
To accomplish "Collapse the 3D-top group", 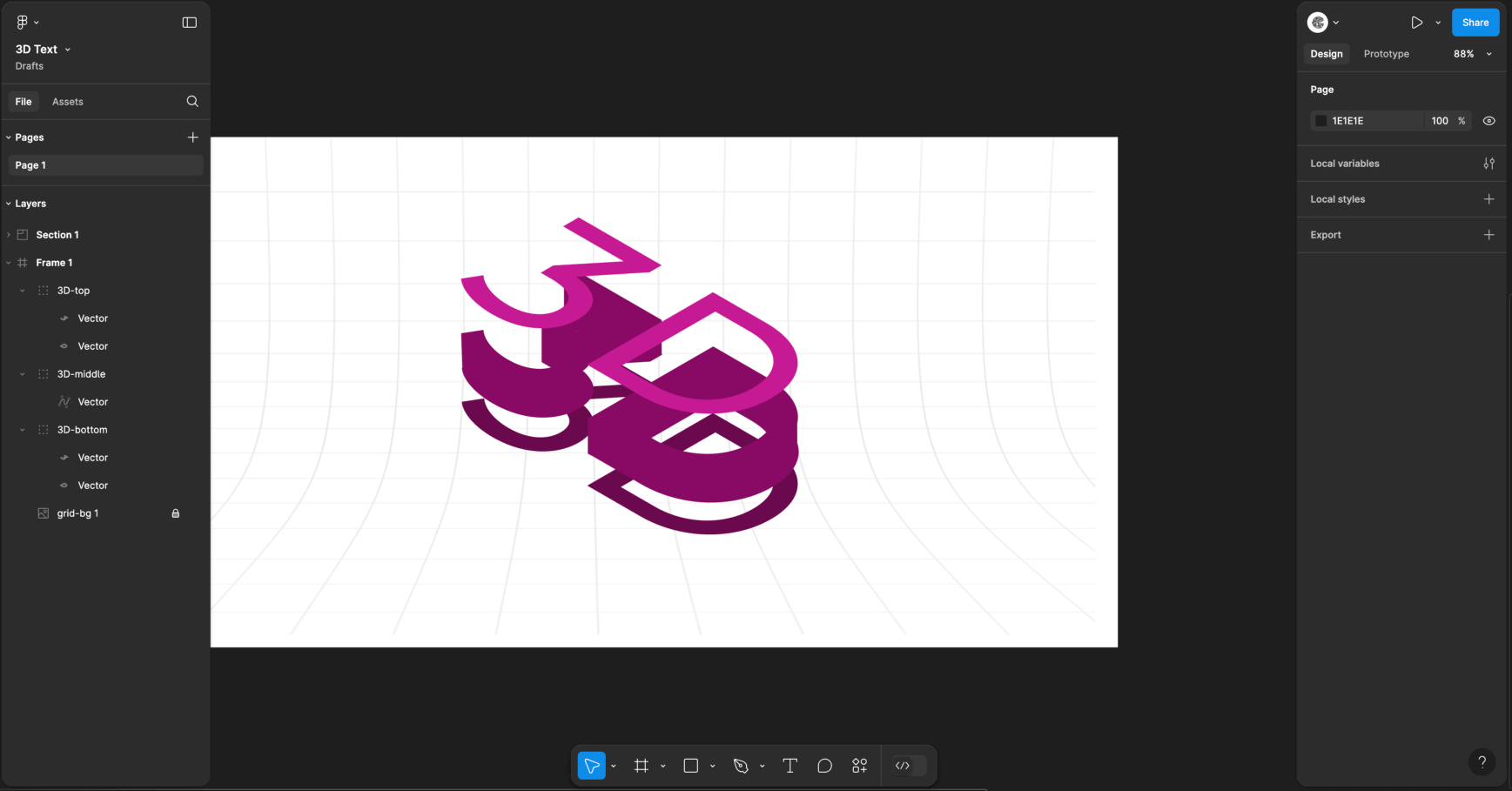I will pyautogui.click(x=23, y=291).
